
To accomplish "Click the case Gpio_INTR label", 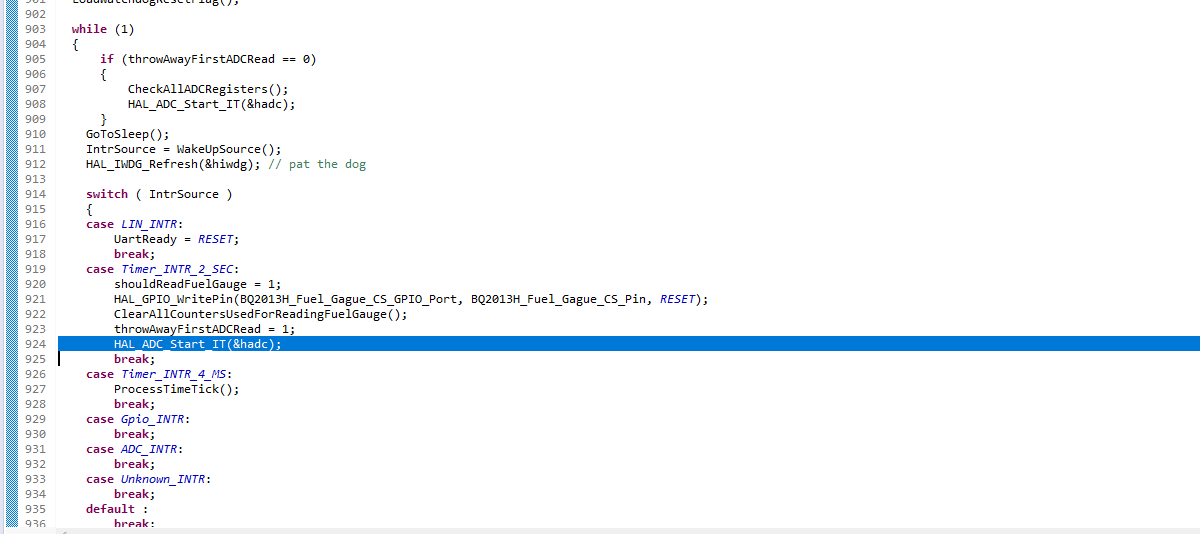I will click(138, 419).
